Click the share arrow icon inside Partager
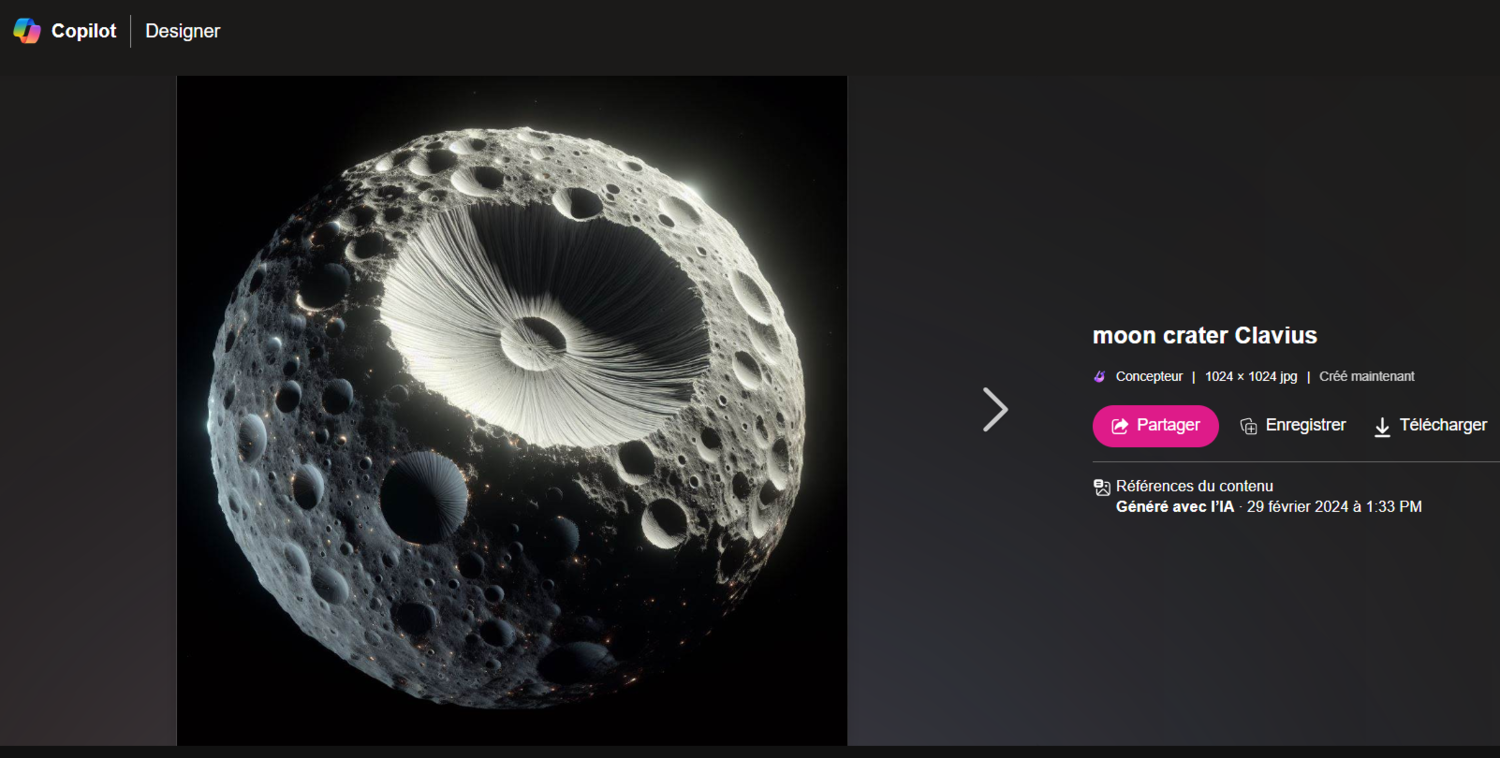Image resolution: width=1500 pixels, height=758 pixels. coord(1120,426)
